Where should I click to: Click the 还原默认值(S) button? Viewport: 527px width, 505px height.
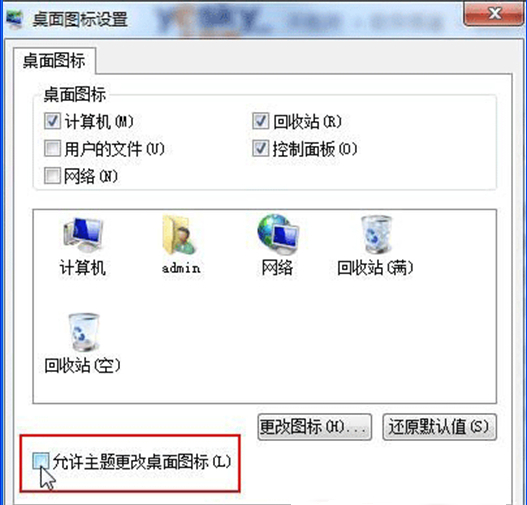coord(439,427)
